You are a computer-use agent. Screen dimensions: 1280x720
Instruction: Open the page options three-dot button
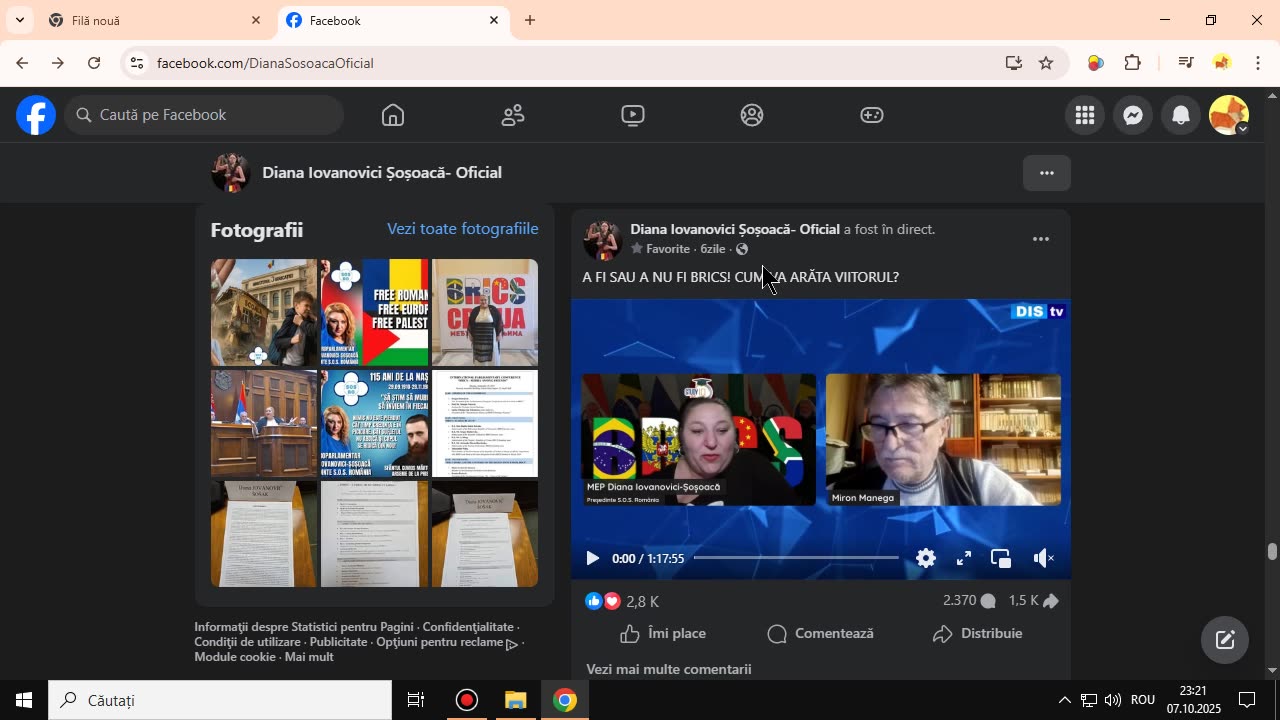[x=1047, y=173]
